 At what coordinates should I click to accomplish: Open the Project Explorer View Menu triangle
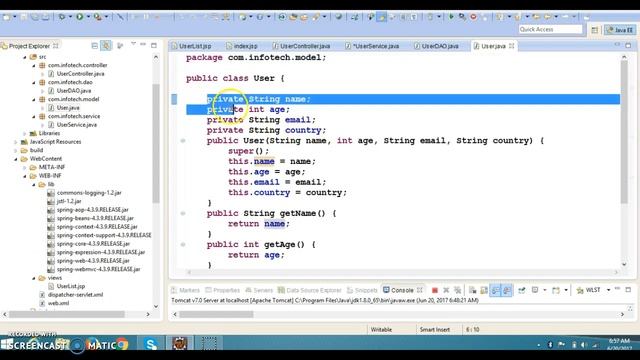133,44
